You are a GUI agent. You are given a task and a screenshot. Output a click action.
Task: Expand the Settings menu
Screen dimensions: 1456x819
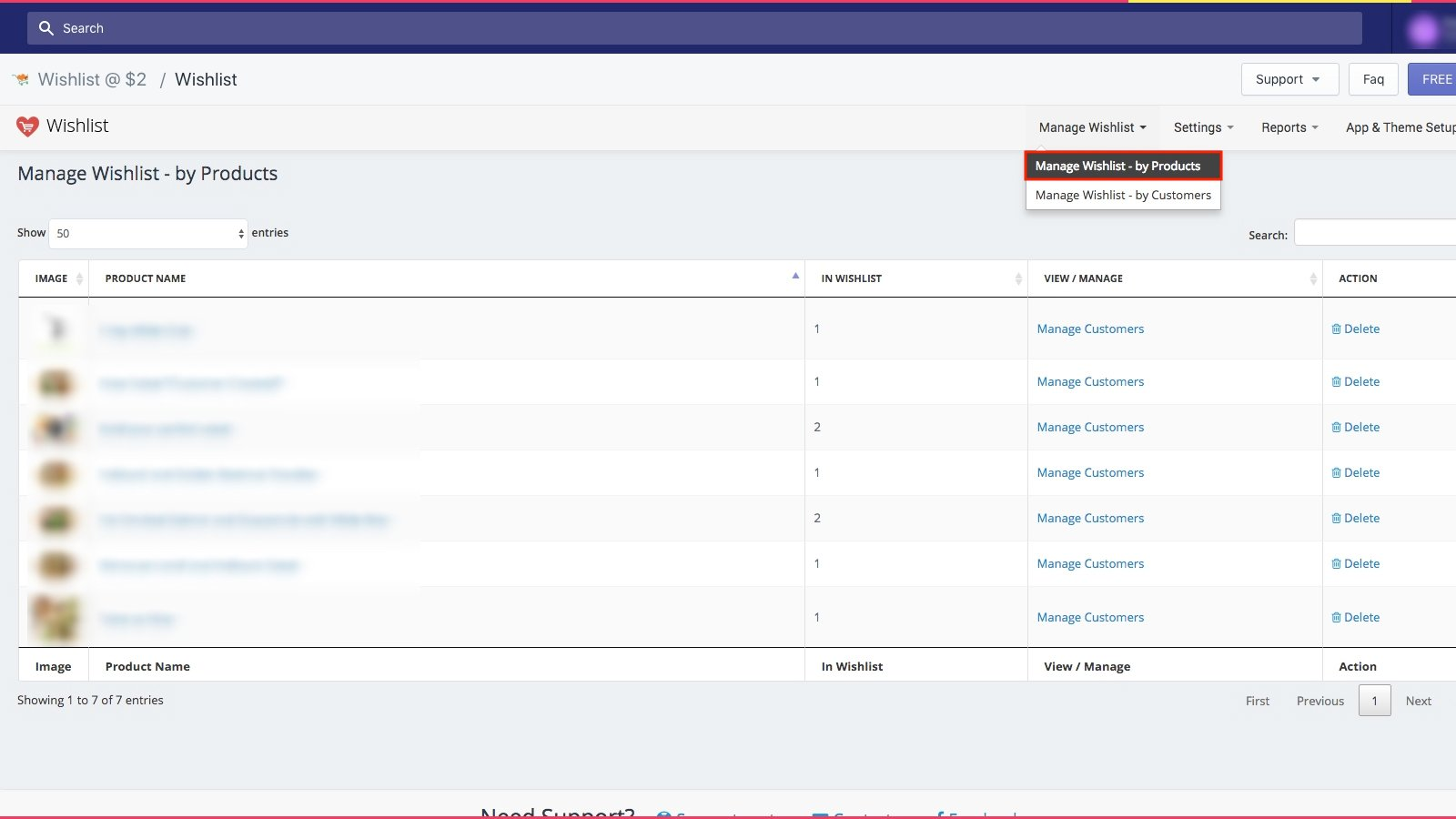(x=1203, y=127)
